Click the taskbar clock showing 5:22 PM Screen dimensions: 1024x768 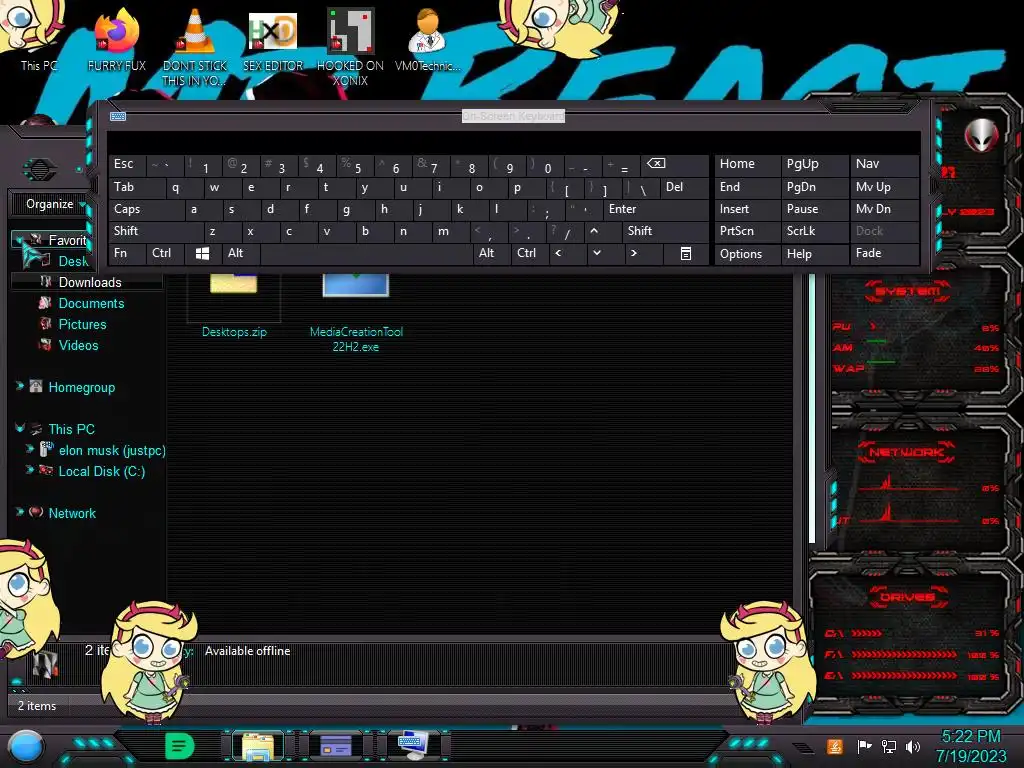click(971, 746)
